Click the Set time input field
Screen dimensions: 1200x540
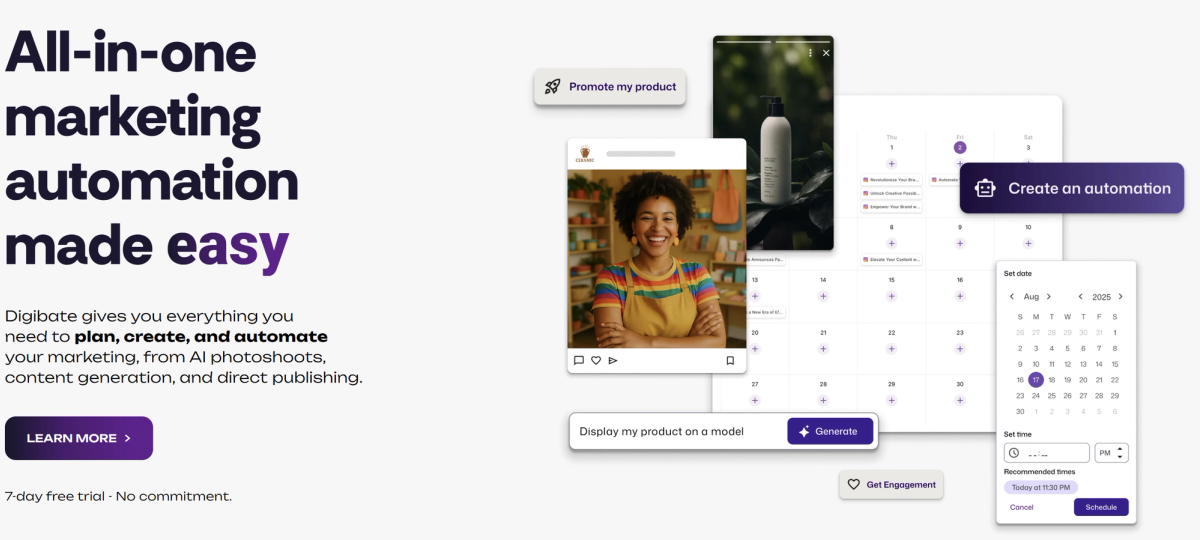[x=1047, y=453]
